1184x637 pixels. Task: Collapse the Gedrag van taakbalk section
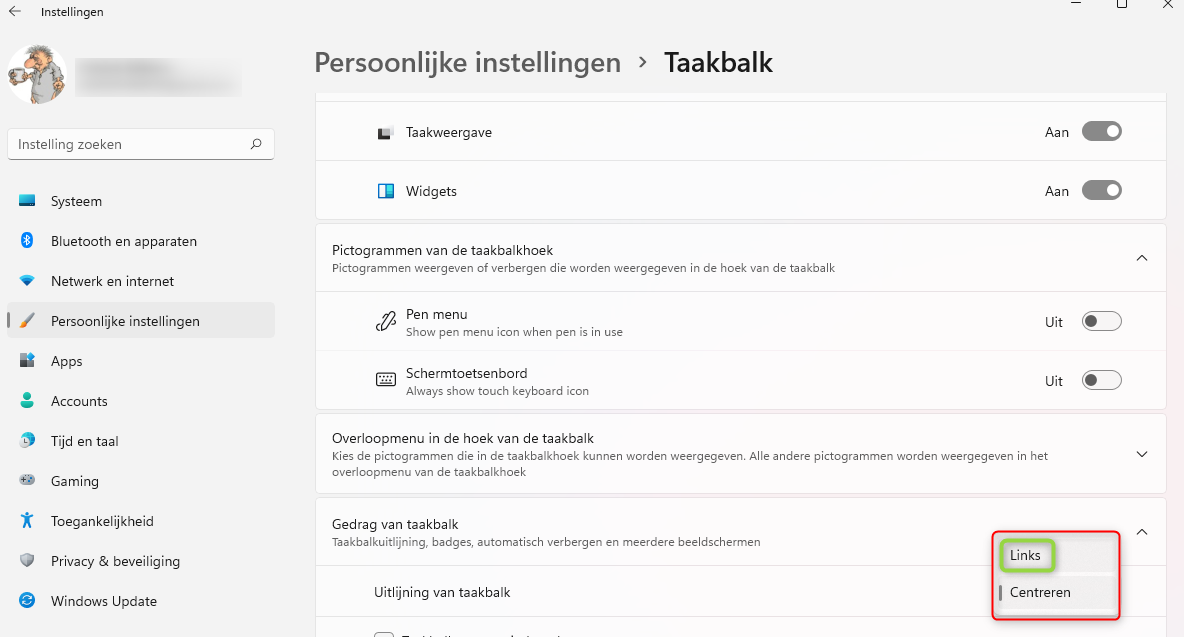tap(1142, 532)
